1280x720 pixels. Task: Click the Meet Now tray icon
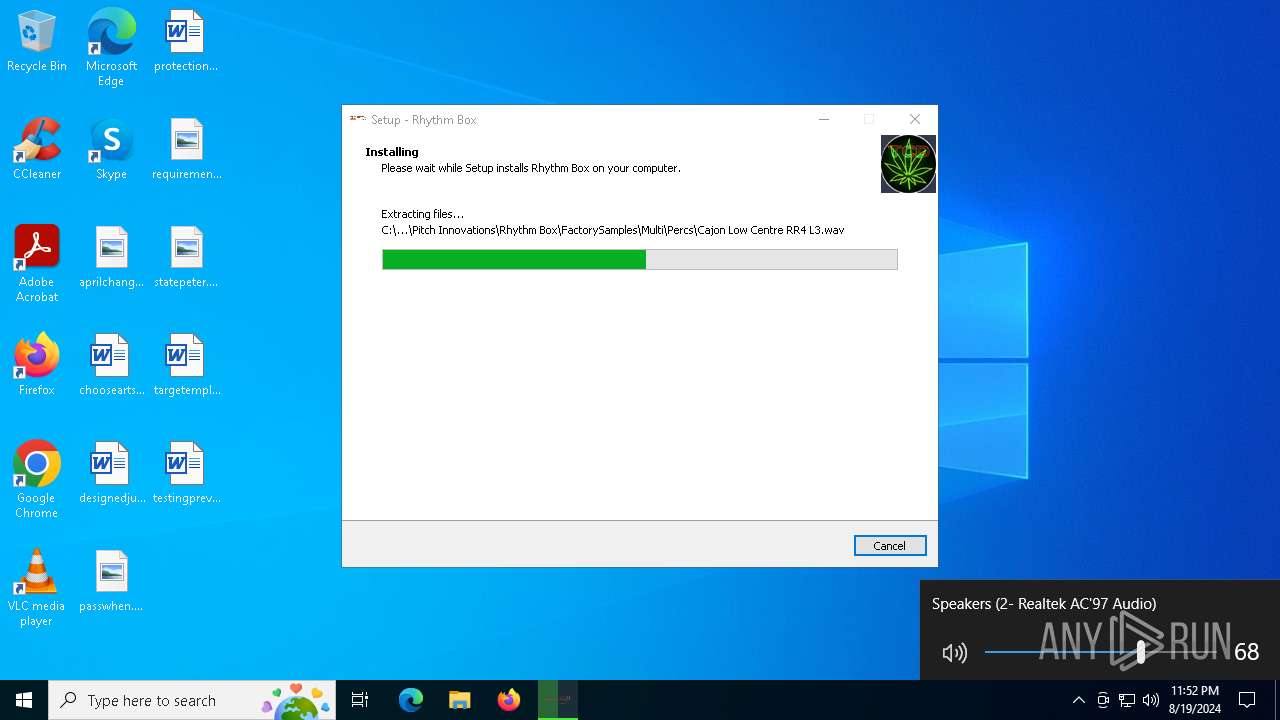pyautogui.click(x=1103, y=700)
